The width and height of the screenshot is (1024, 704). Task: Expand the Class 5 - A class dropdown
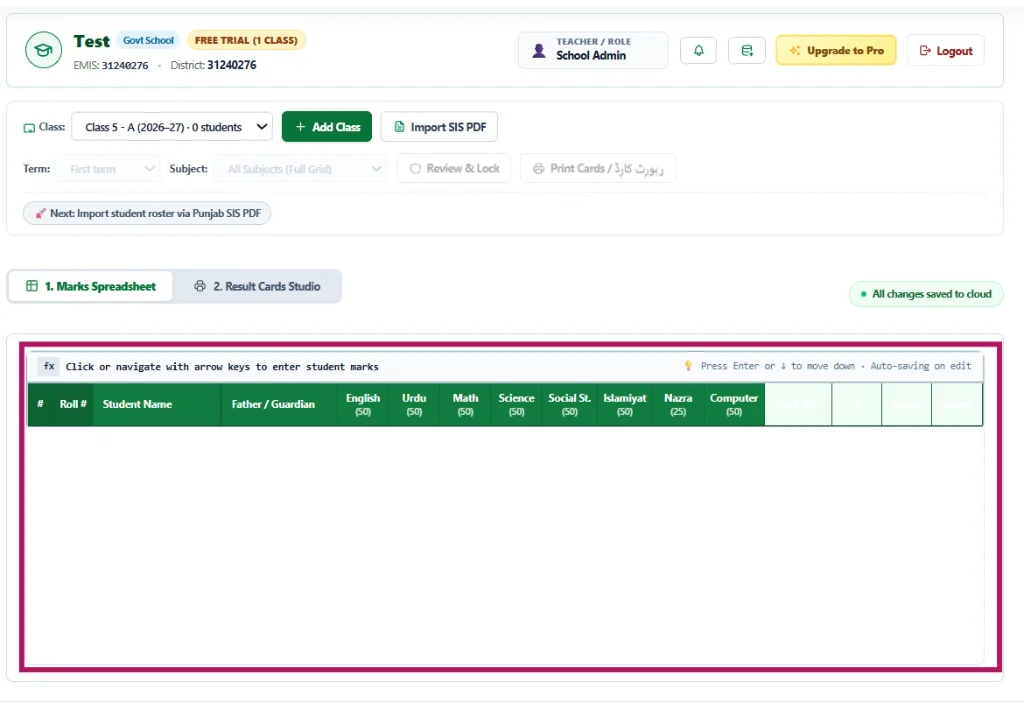click(x=172, y=127)
